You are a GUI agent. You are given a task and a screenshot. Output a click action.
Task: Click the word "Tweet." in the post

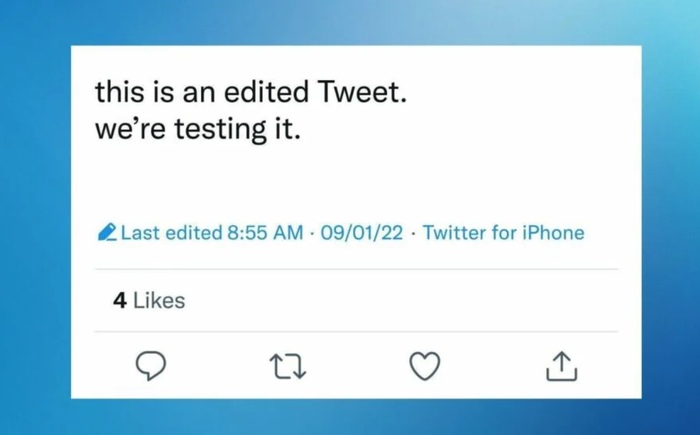pyautogui.click(x=362, y=92)
